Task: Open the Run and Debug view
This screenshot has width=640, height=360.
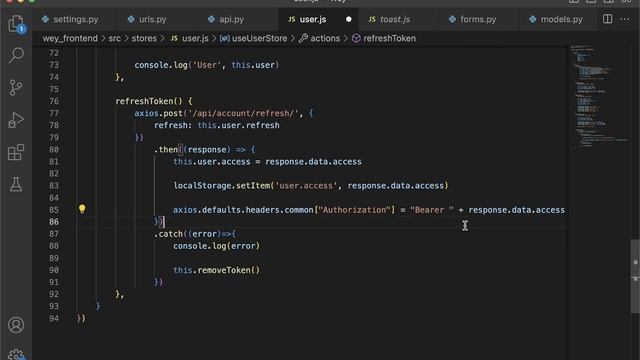Action: tap(16, 120)
